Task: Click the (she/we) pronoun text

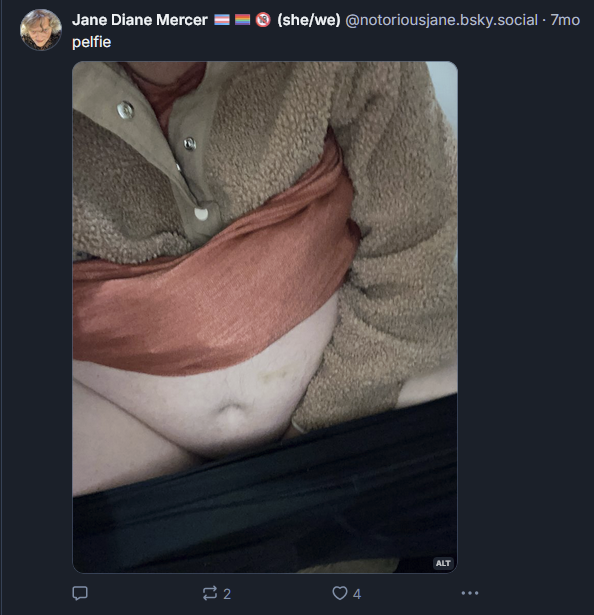Action: pos(309,20)
